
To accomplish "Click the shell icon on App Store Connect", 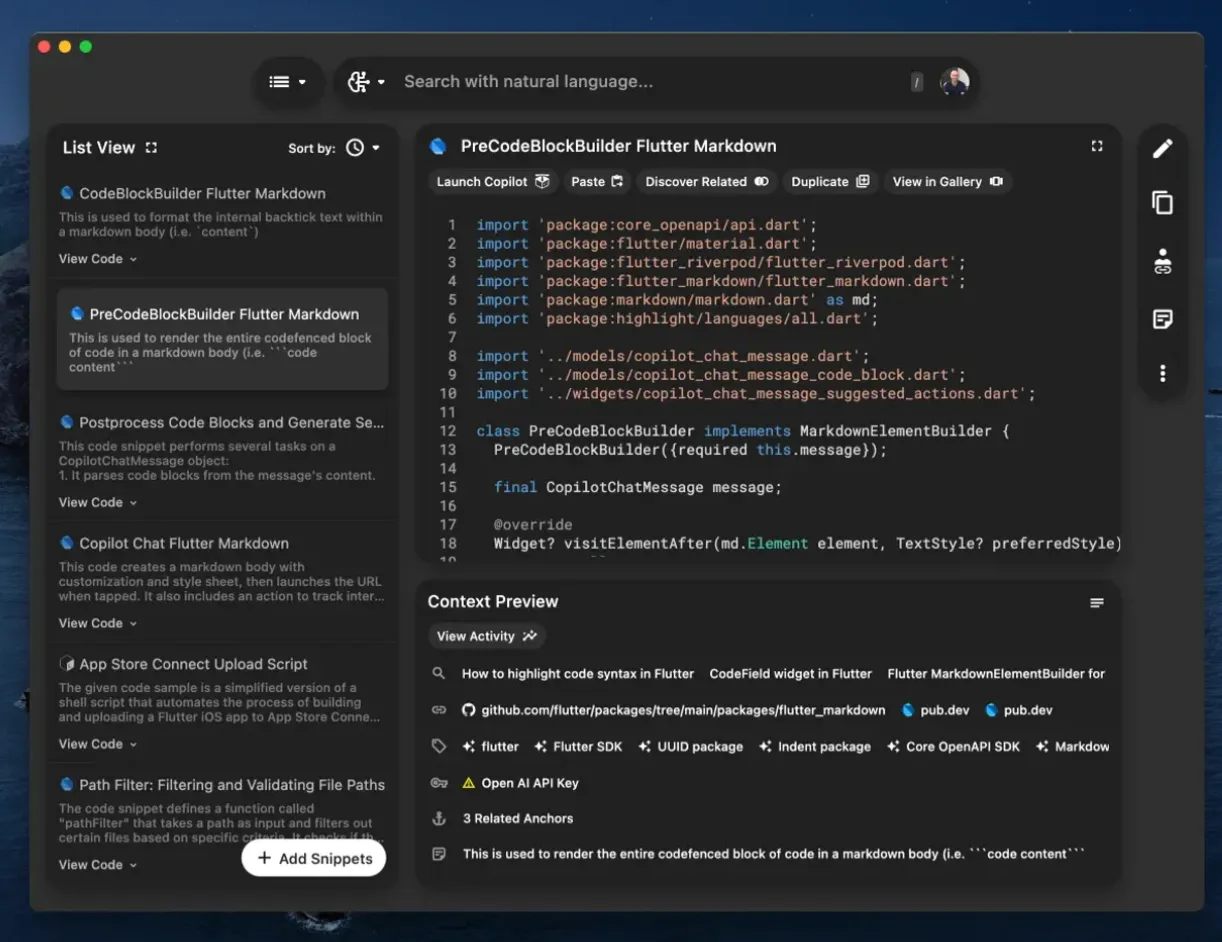I will click(66, 664).
